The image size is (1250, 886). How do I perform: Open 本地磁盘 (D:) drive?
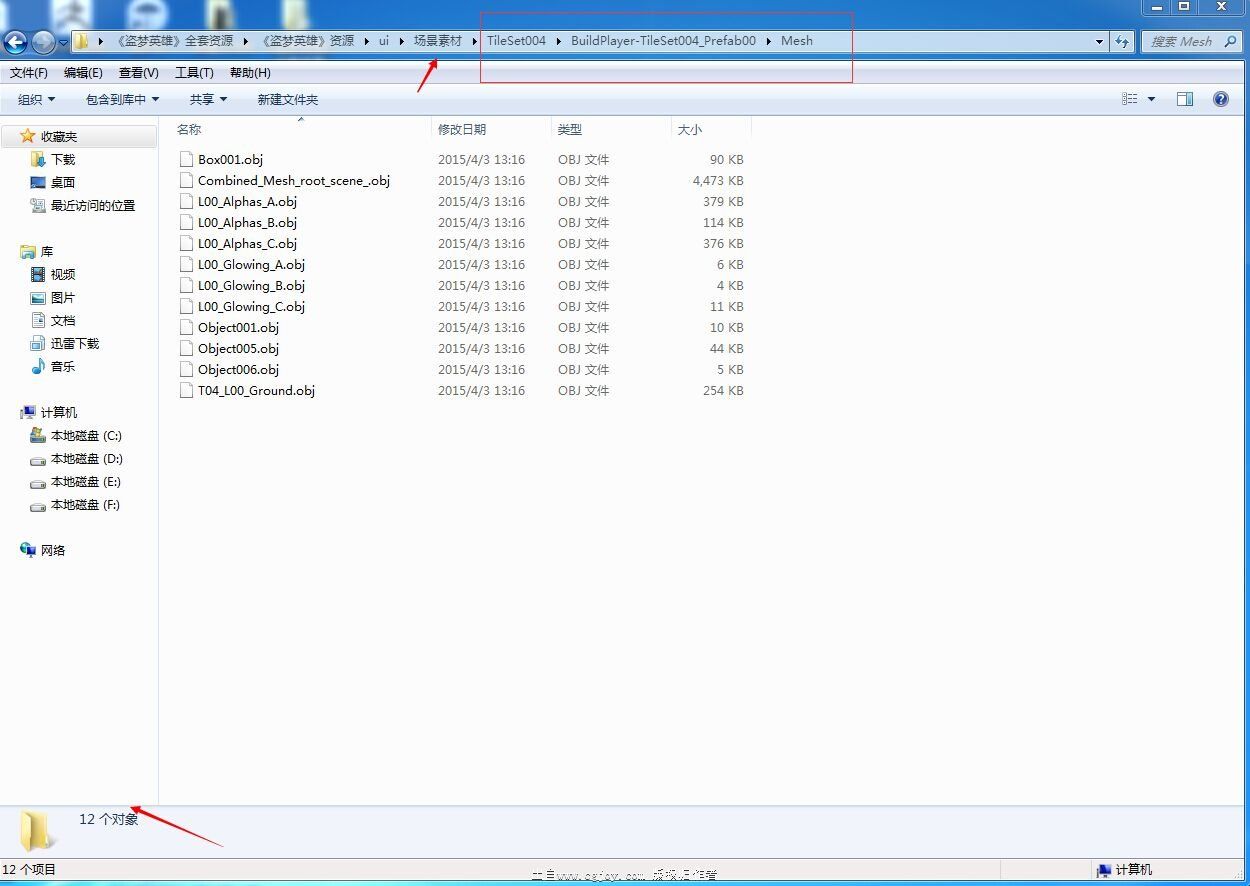(x=86, y=459)
